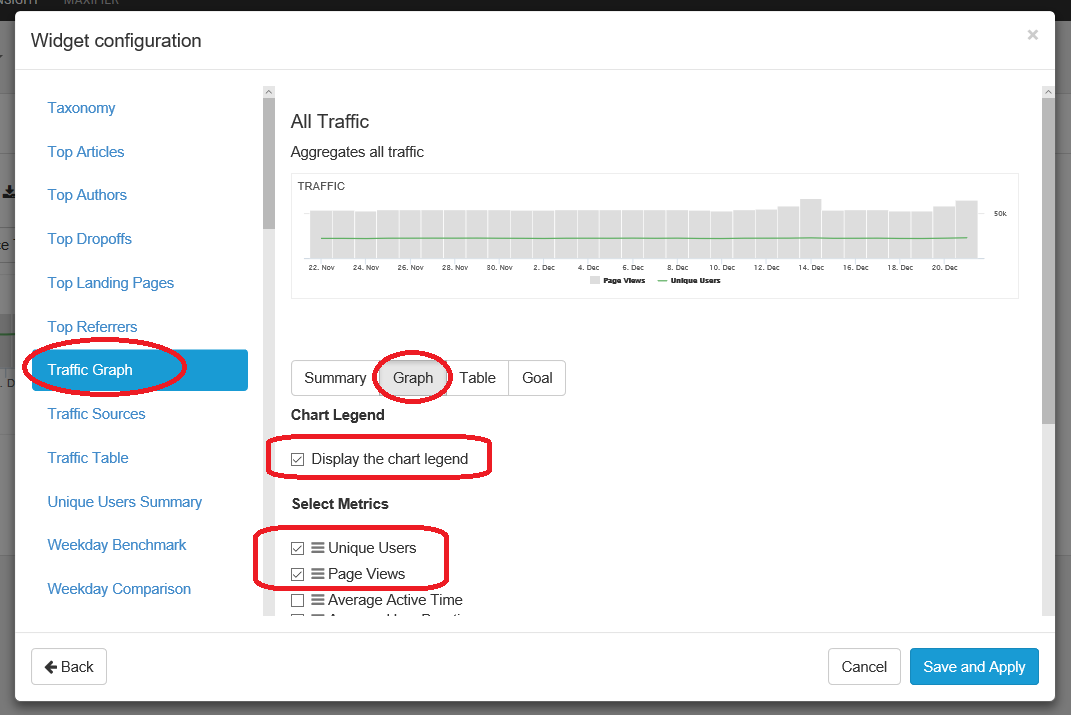The height and width of the screenshot is (720, 1076).
Task: Switch to the Summary tab
Action: 336,380
